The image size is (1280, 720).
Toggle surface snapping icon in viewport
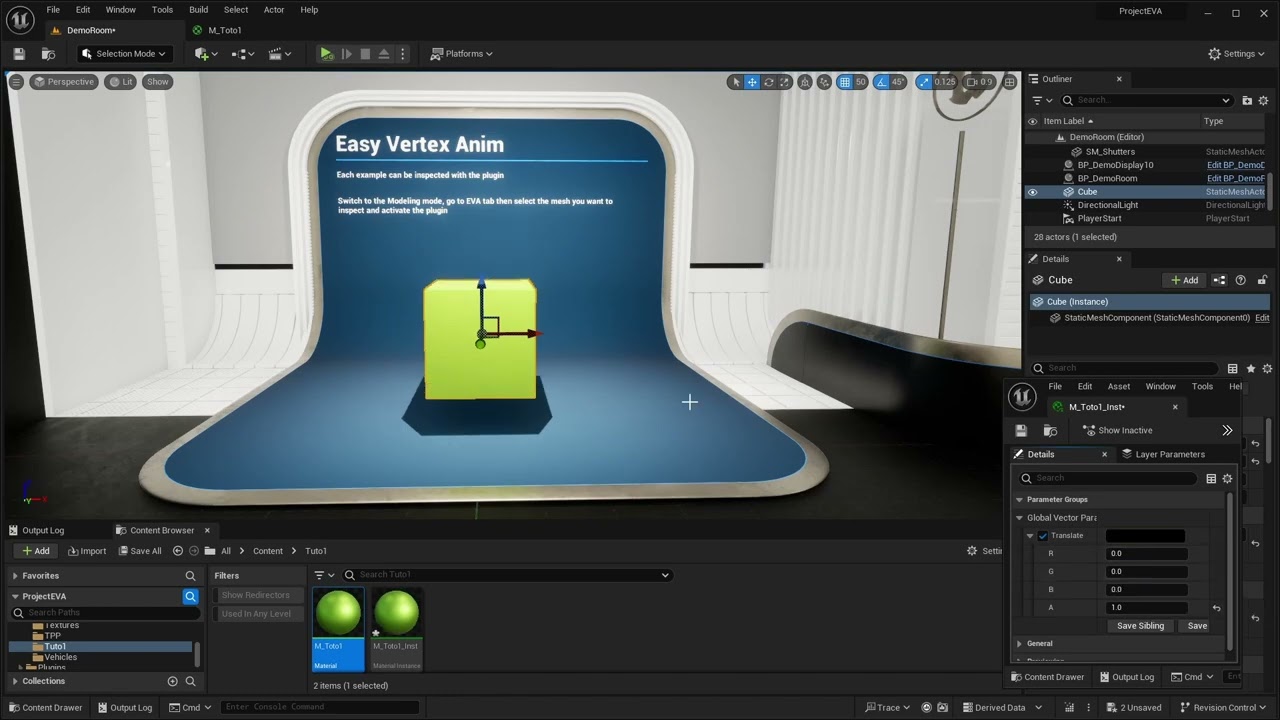coord(824,82)
